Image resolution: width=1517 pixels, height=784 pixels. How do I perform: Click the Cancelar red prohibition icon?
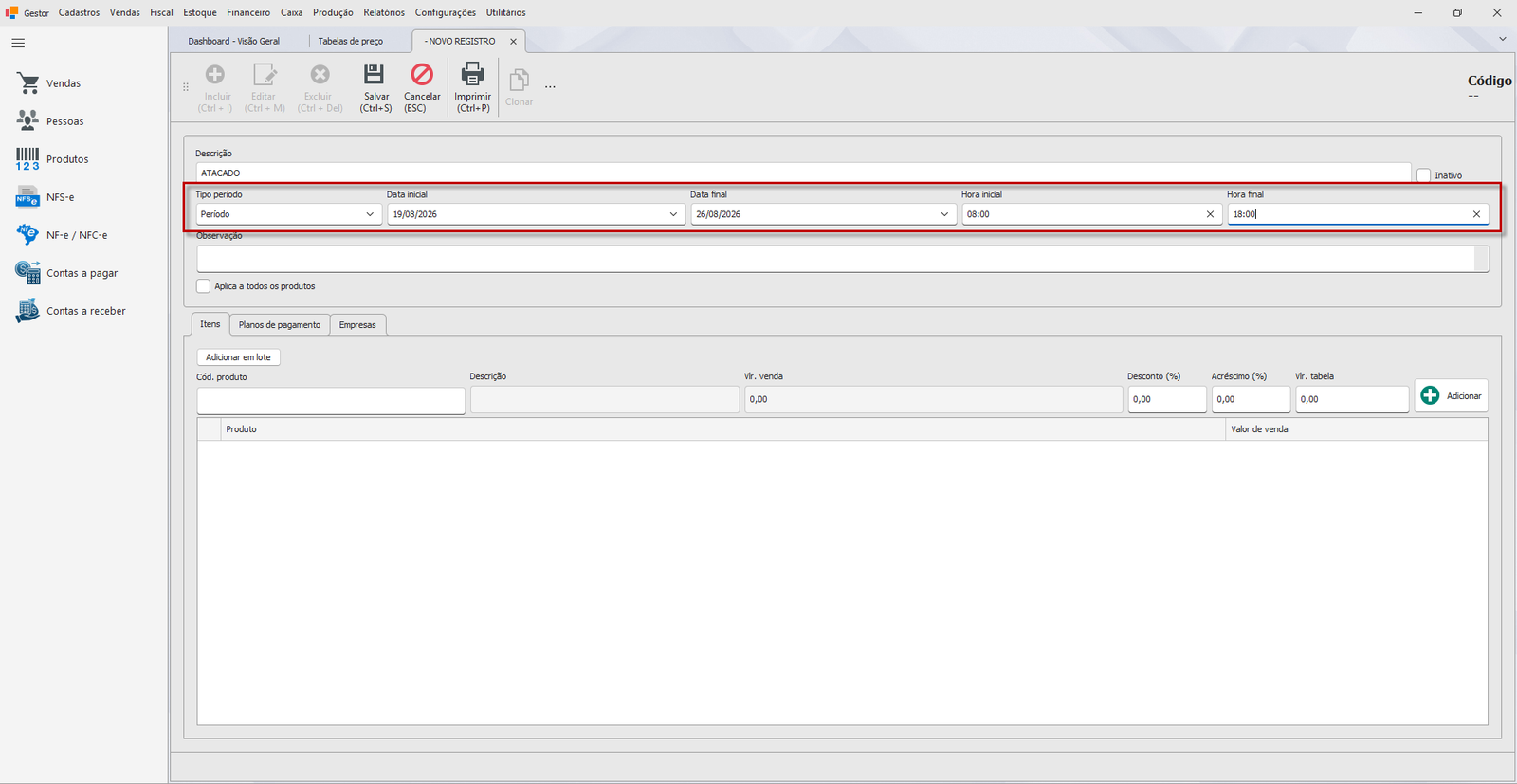pyautogui.click(x=422, y=74)
